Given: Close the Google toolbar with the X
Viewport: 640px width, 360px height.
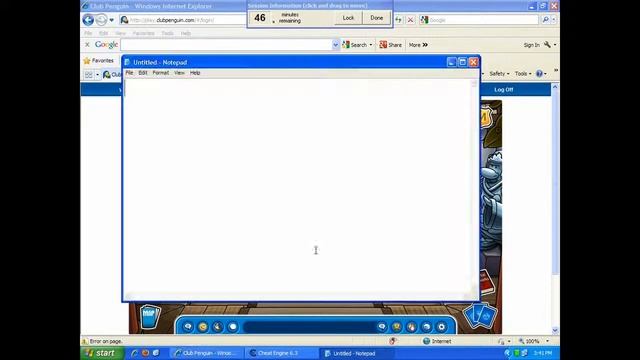Looking at the screenshot, I should (x=87, y=44).
